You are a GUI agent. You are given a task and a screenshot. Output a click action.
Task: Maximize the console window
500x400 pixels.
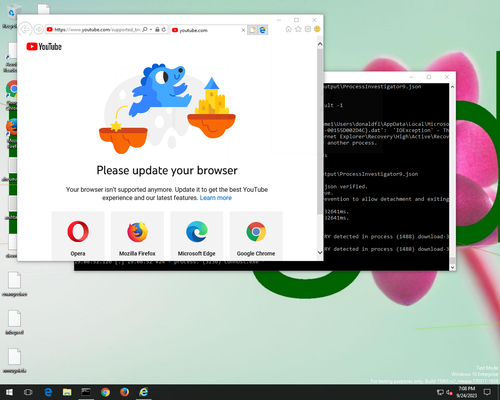429,77
